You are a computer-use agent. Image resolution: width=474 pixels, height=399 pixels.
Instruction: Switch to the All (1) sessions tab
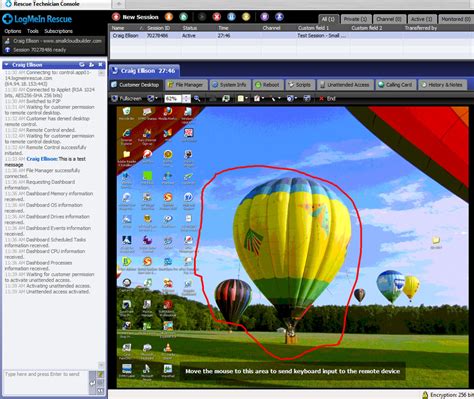pos(328,19)
